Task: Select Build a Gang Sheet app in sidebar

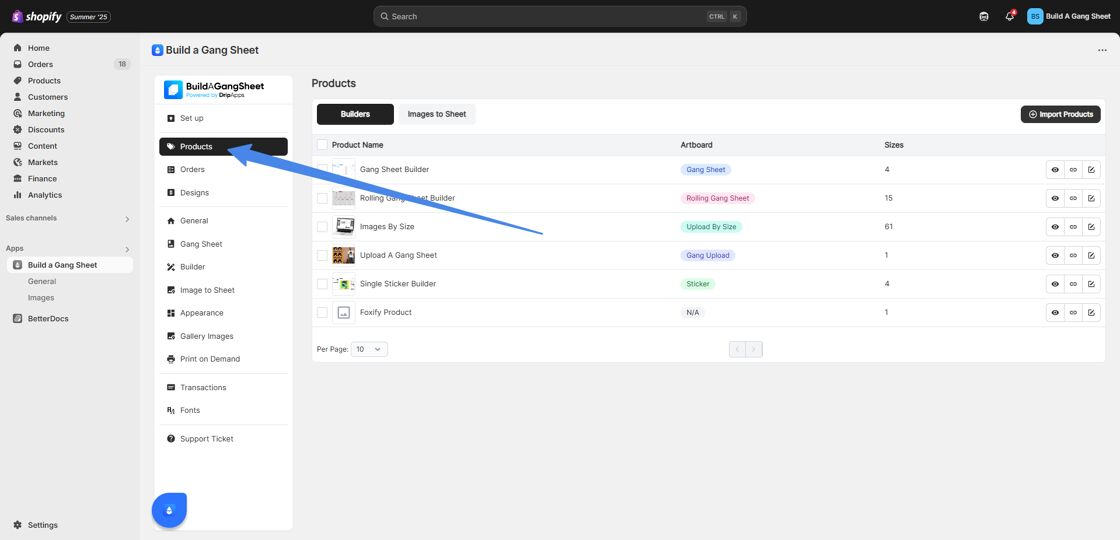Action: point(69,265)
